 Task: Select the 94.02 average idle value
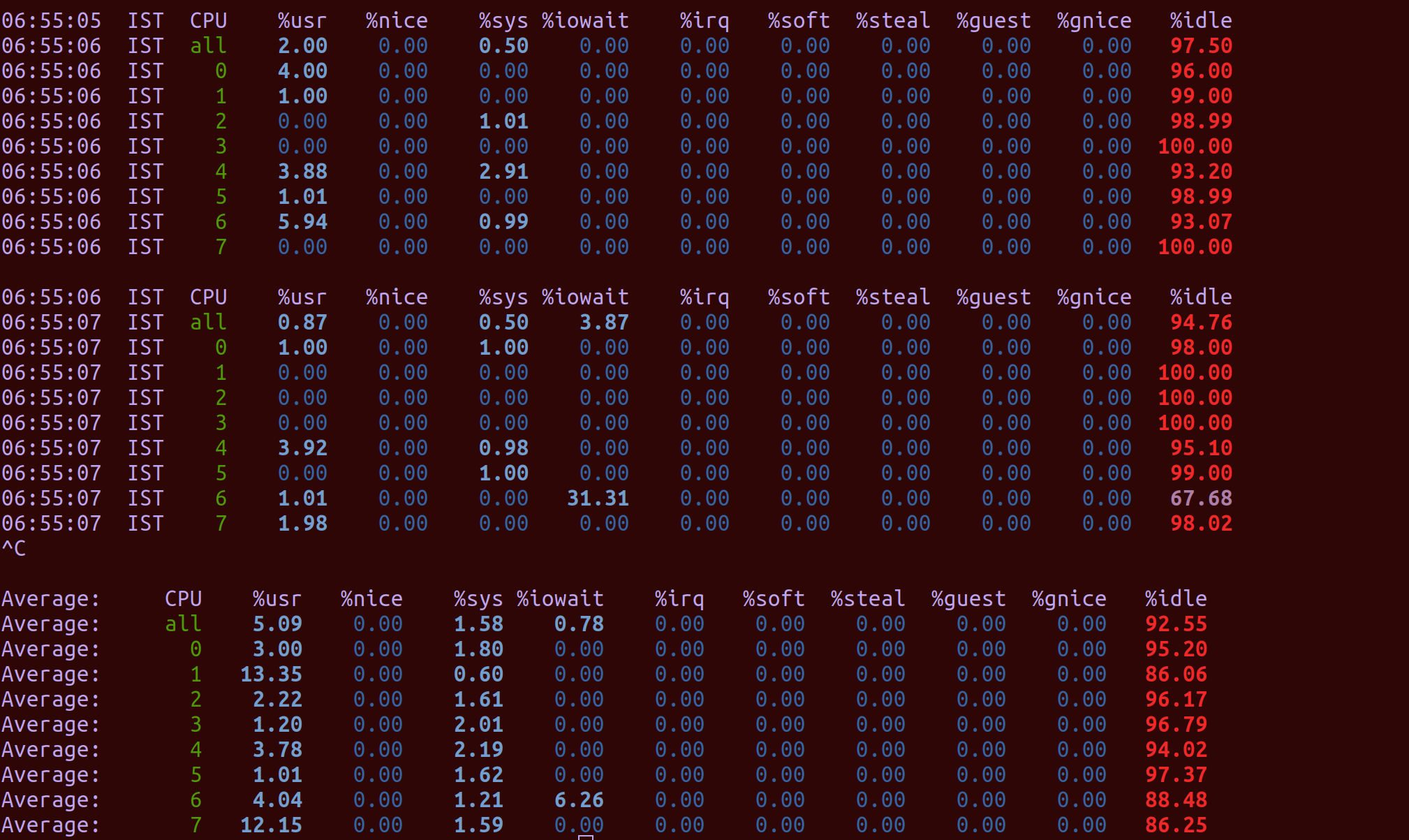(x=1176, y=750)
